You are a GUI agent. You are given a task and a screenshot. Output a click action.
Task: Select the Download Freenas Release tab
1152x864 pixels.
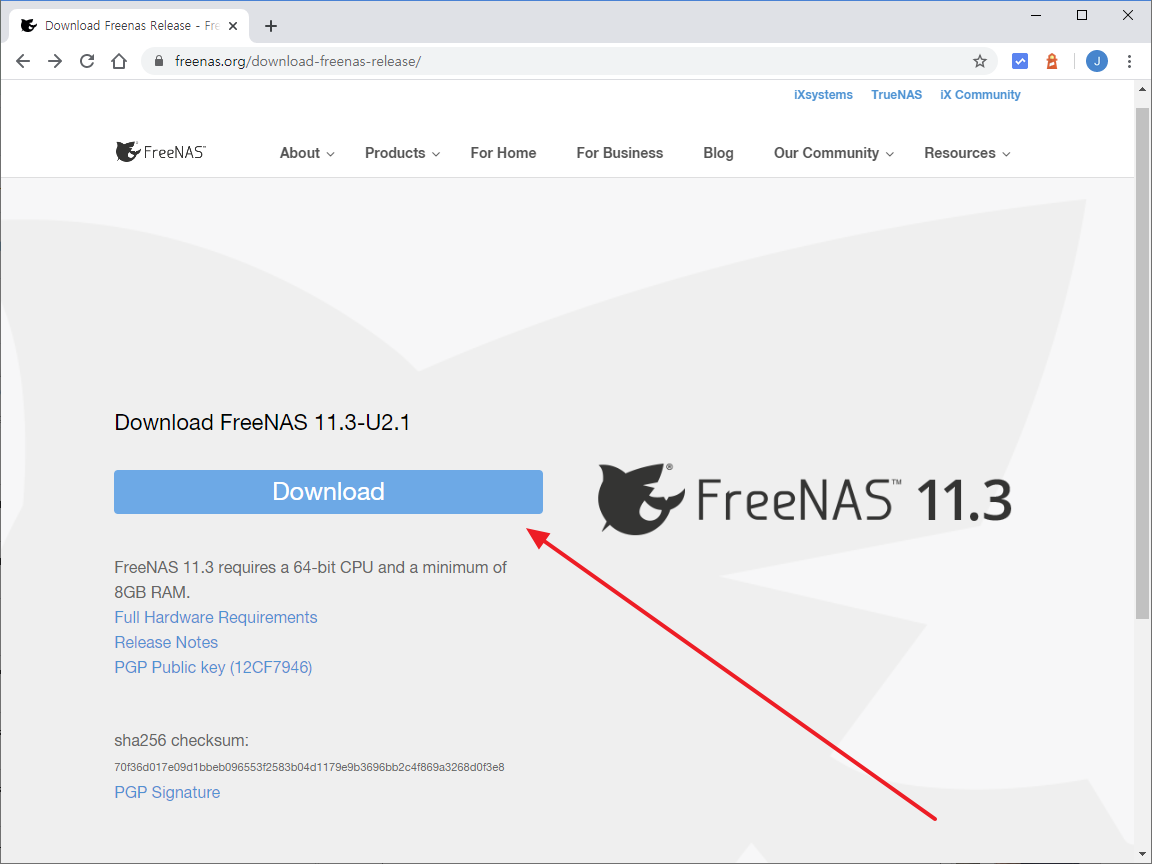tap(130, 26)
